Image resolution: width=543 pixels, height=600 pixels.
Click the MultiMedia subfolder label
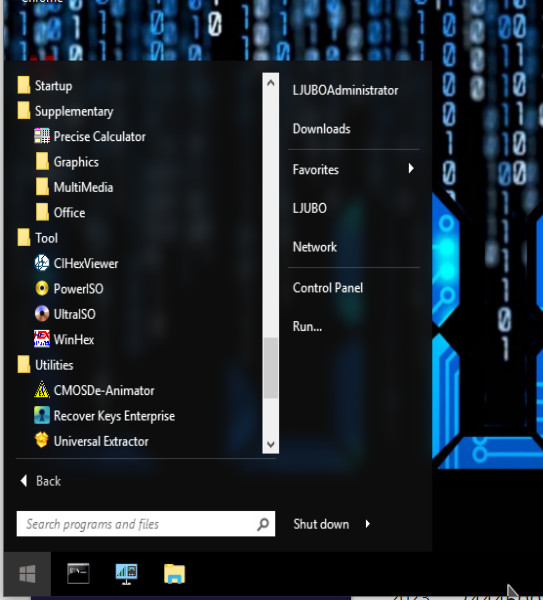pos(83,187)
